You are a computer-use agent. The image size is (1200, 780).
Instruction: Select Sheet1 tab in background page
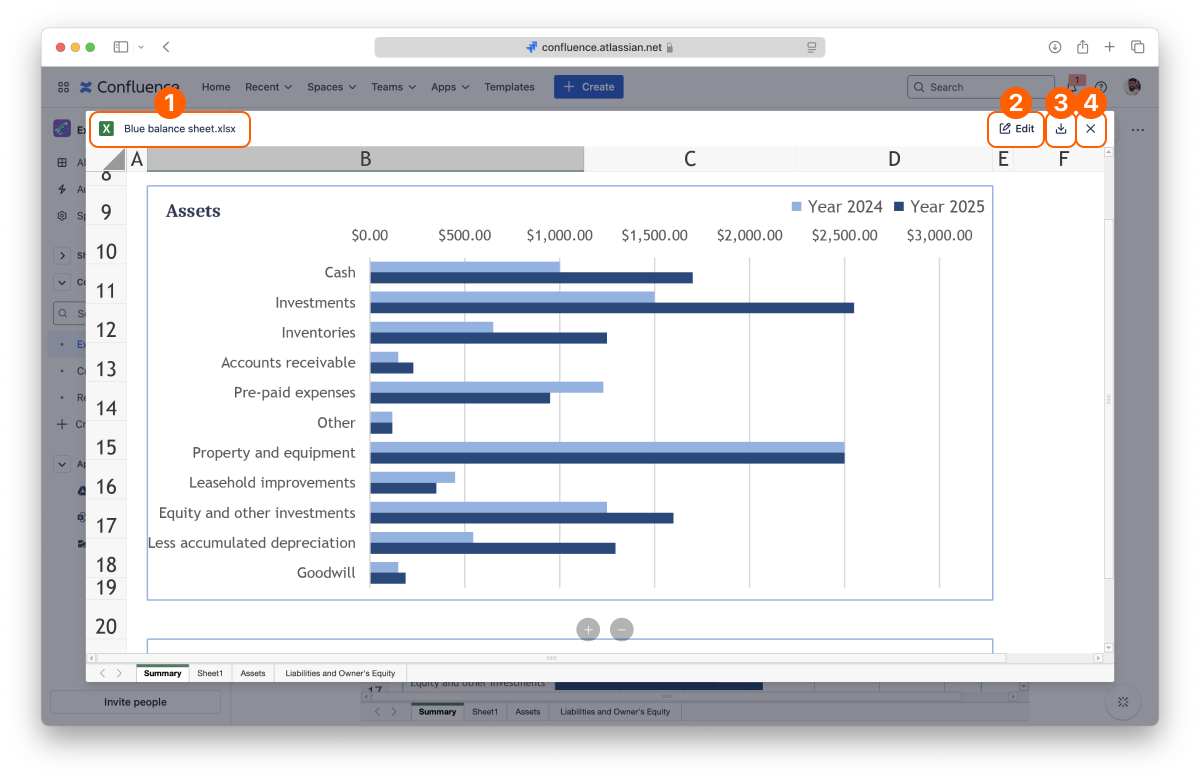click(485, 711)
